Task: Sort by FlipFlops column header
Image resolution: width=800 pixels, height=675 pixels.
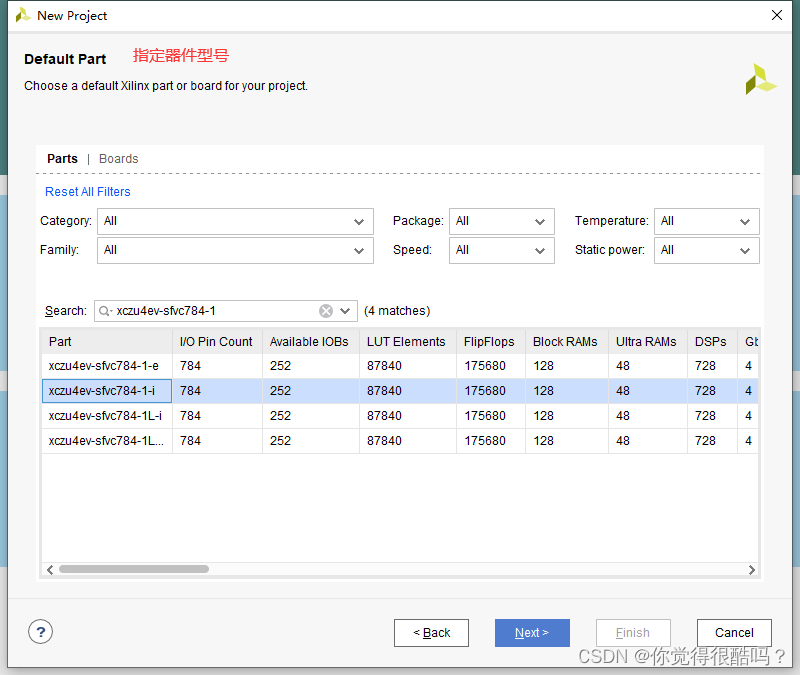Action: [491, 341]
